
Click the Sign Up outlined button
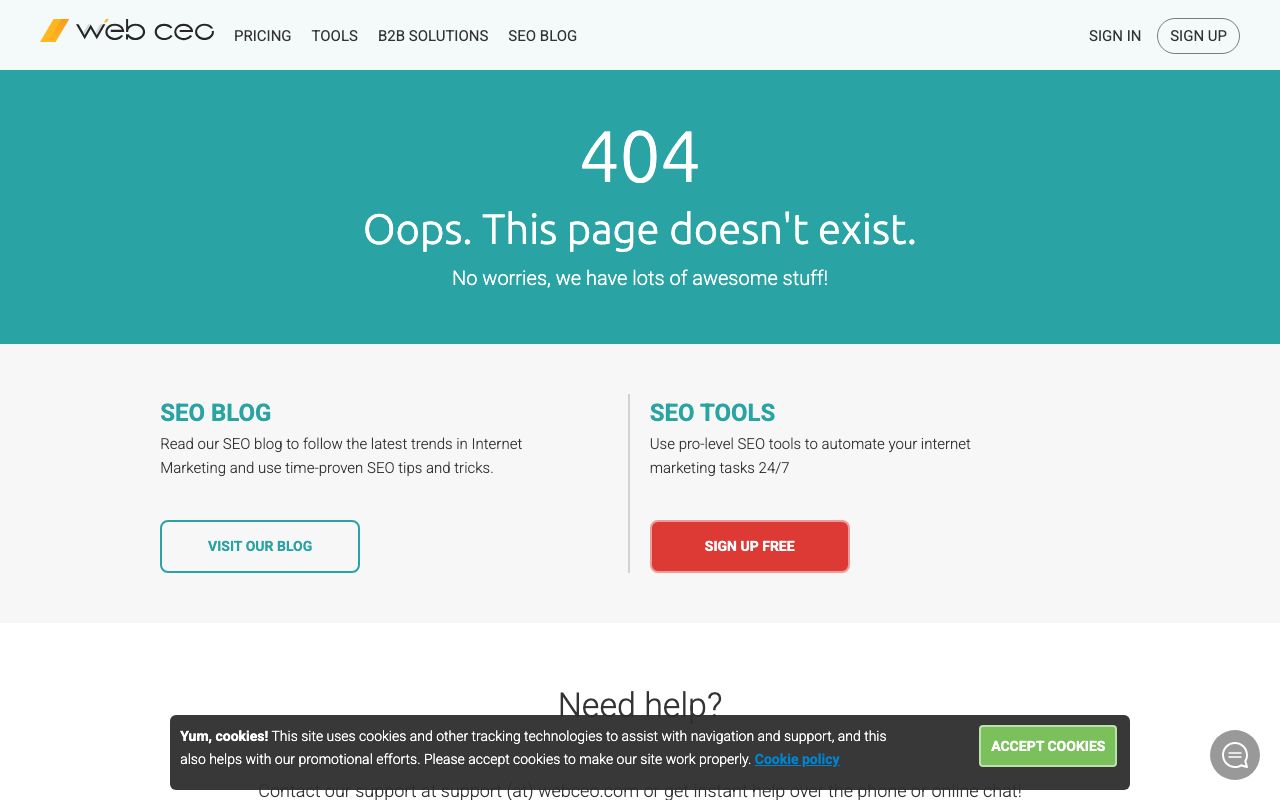point(1198,36)
